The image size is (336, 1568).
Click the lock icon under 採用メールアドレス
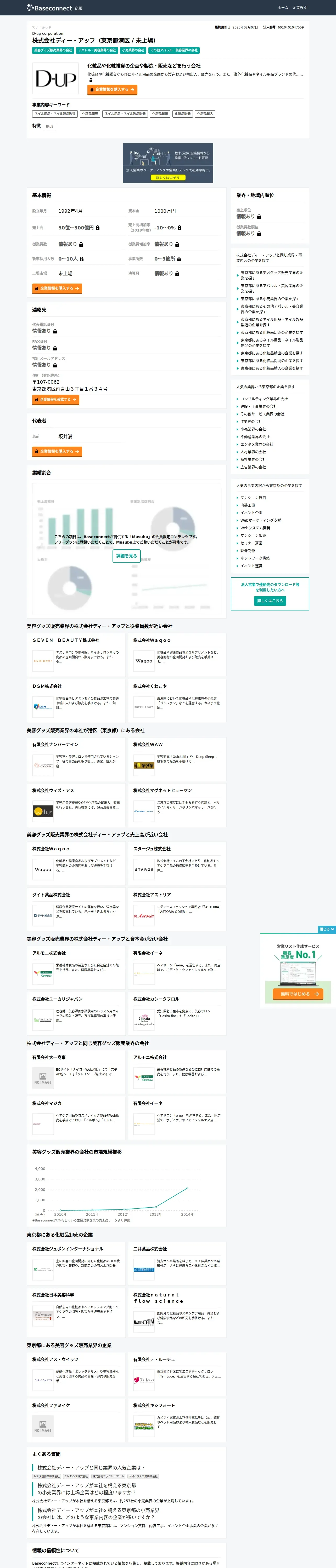(55, 365)
